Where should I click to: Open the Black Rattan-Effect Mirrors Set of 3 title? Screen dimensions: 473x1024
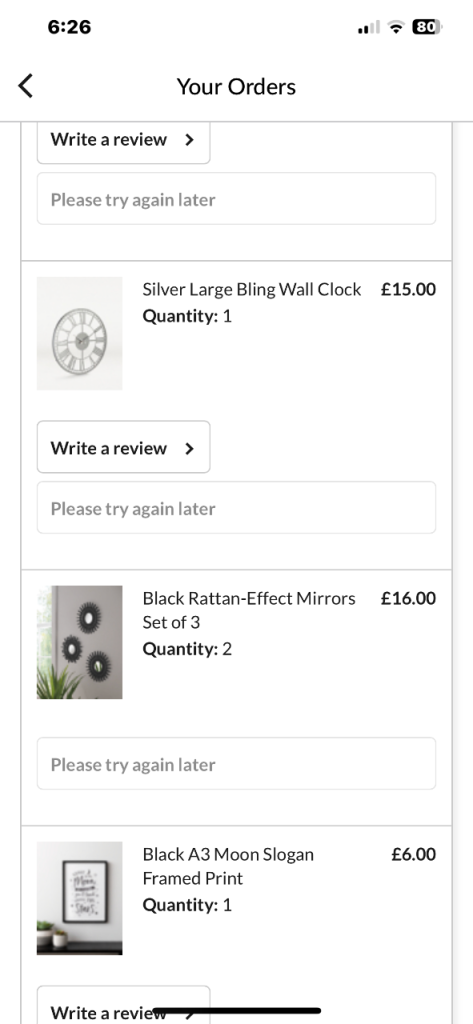point(249,610)
